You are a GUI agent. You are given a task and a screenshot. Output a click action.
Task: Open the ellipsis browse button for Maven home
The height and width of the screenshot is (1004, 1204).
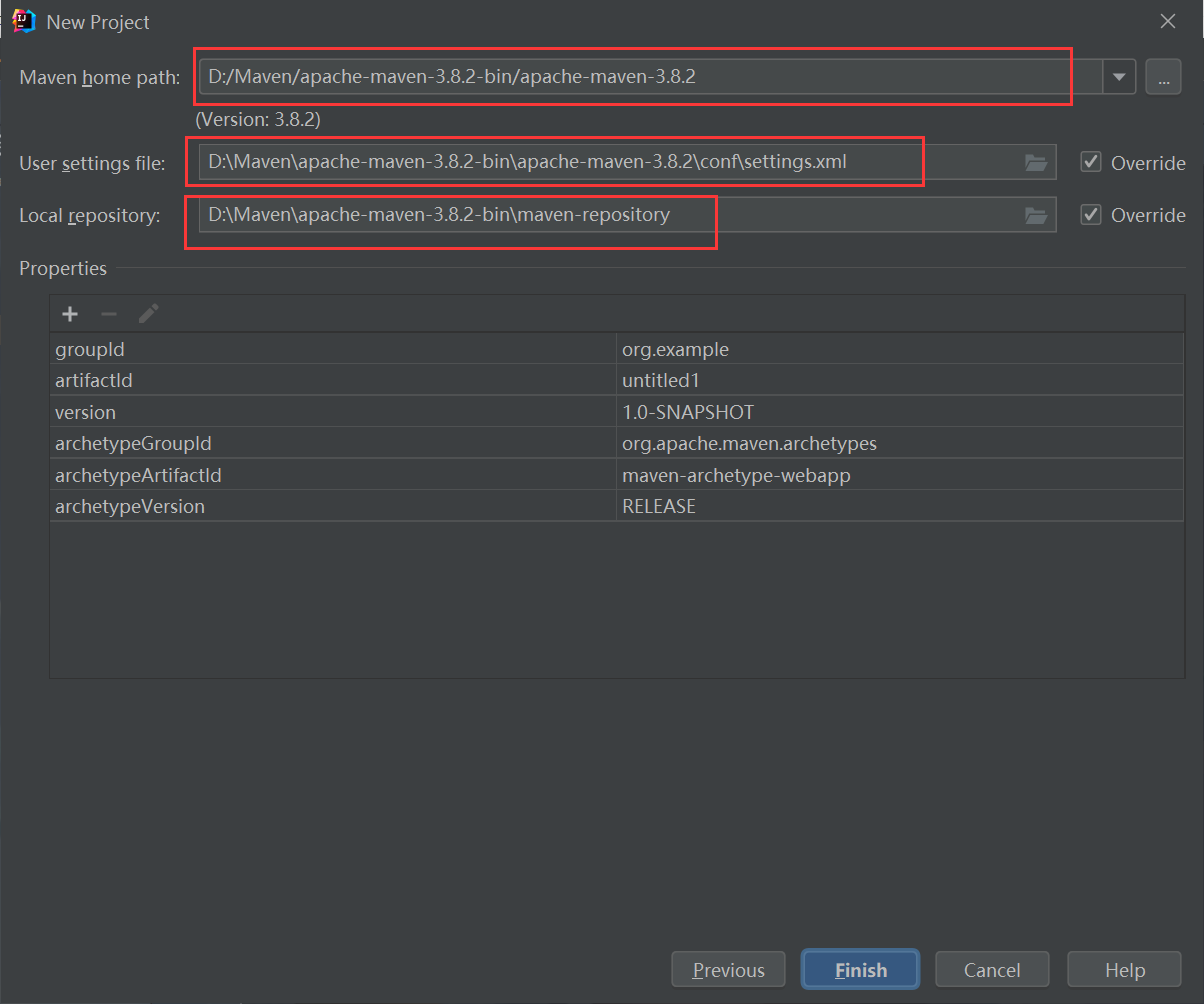coord(1163,77)
